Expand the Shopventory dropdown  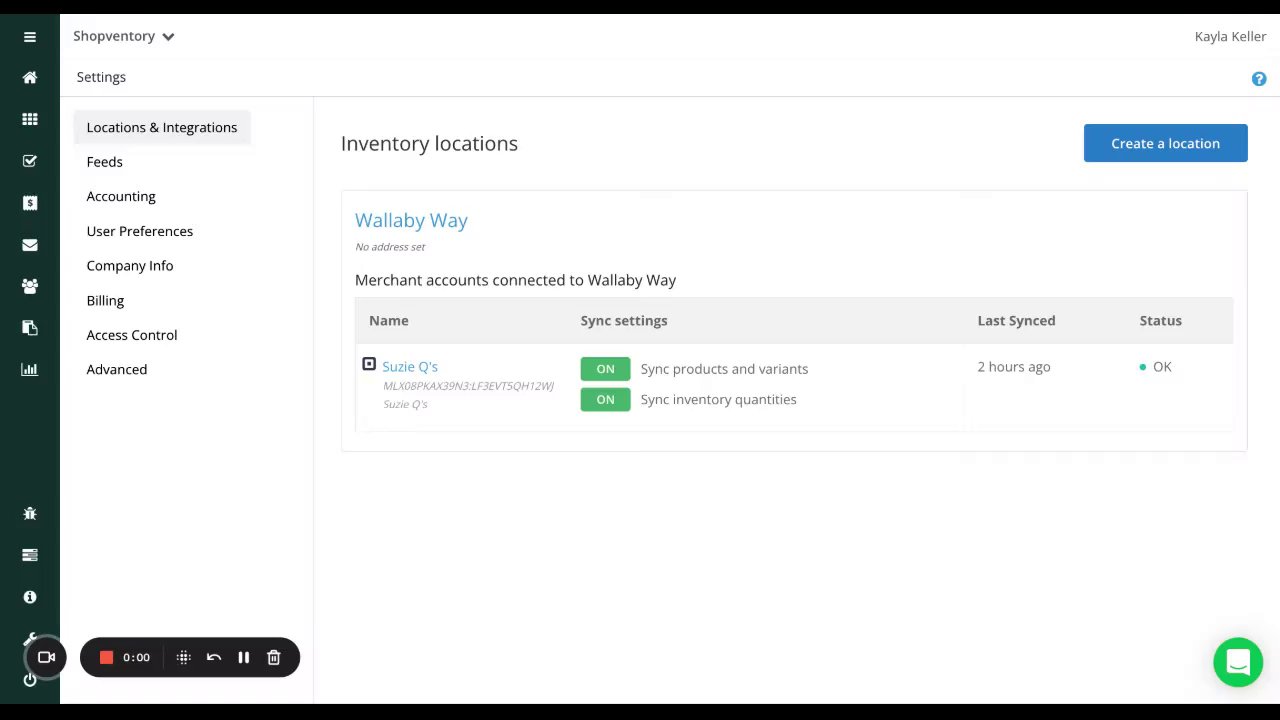pos(124,36)
